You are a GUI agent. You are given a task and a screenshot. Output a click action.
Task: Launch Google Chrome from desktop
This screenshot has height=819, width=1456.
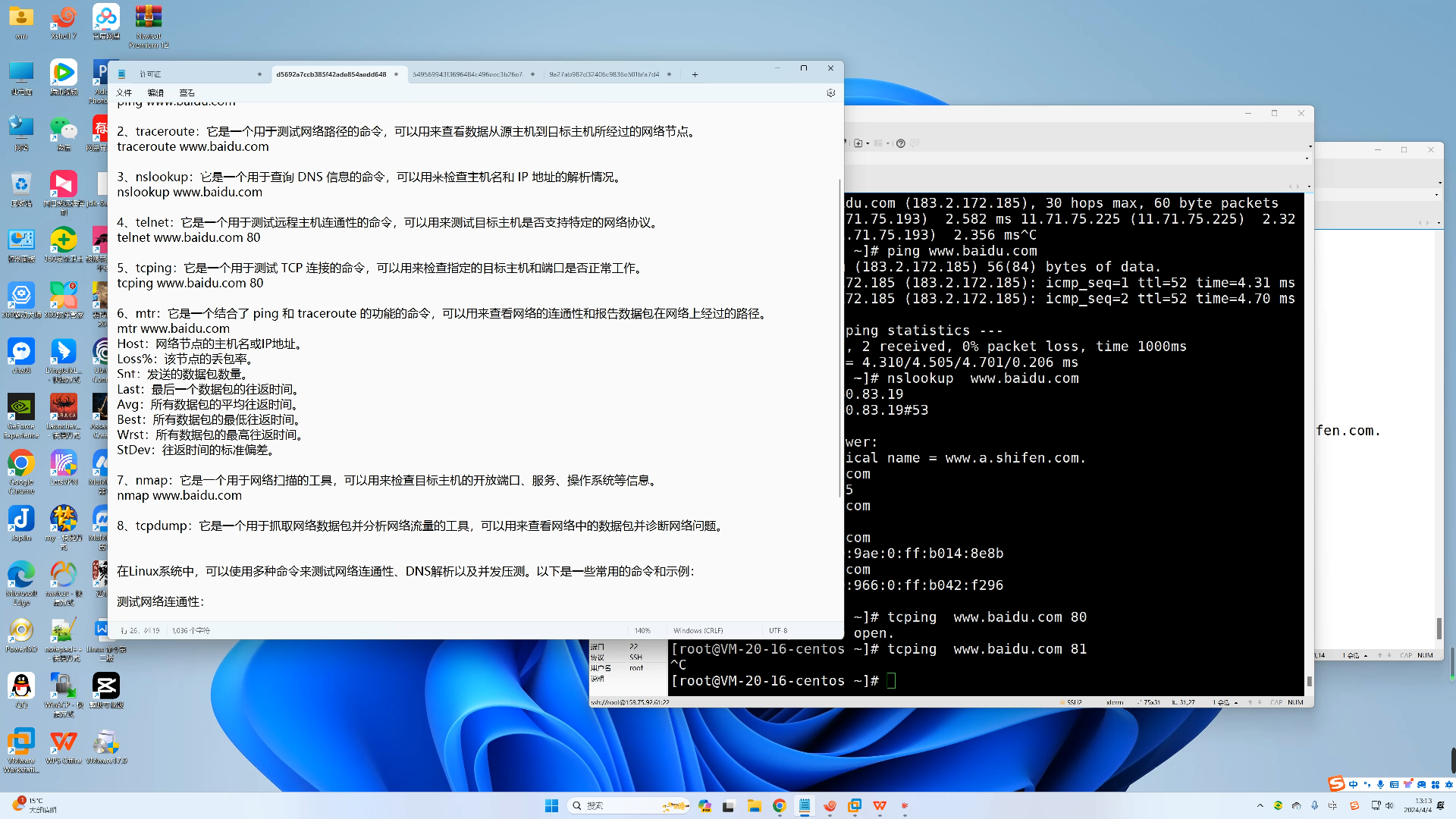point(21,471)
